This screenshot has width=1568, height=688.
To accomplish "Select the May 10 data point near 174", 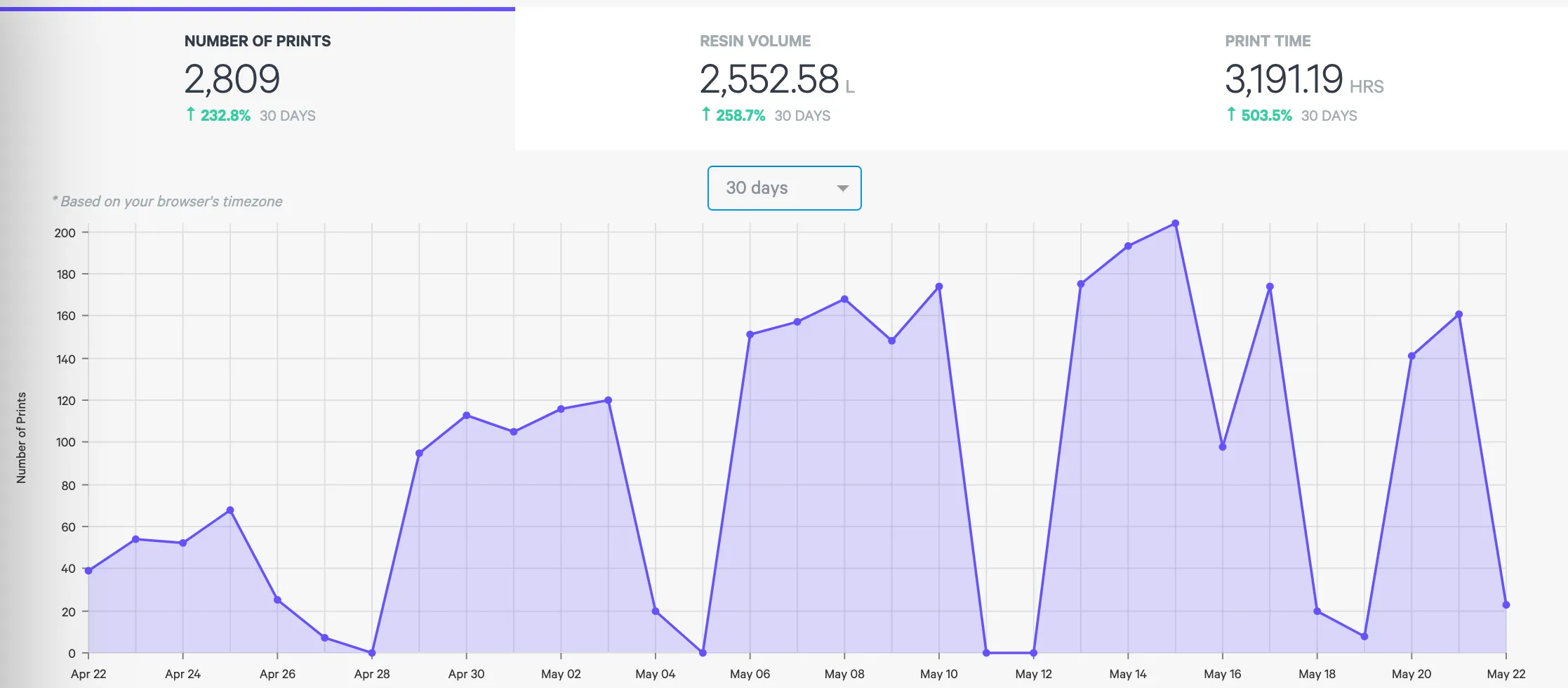I will [939, 286].
